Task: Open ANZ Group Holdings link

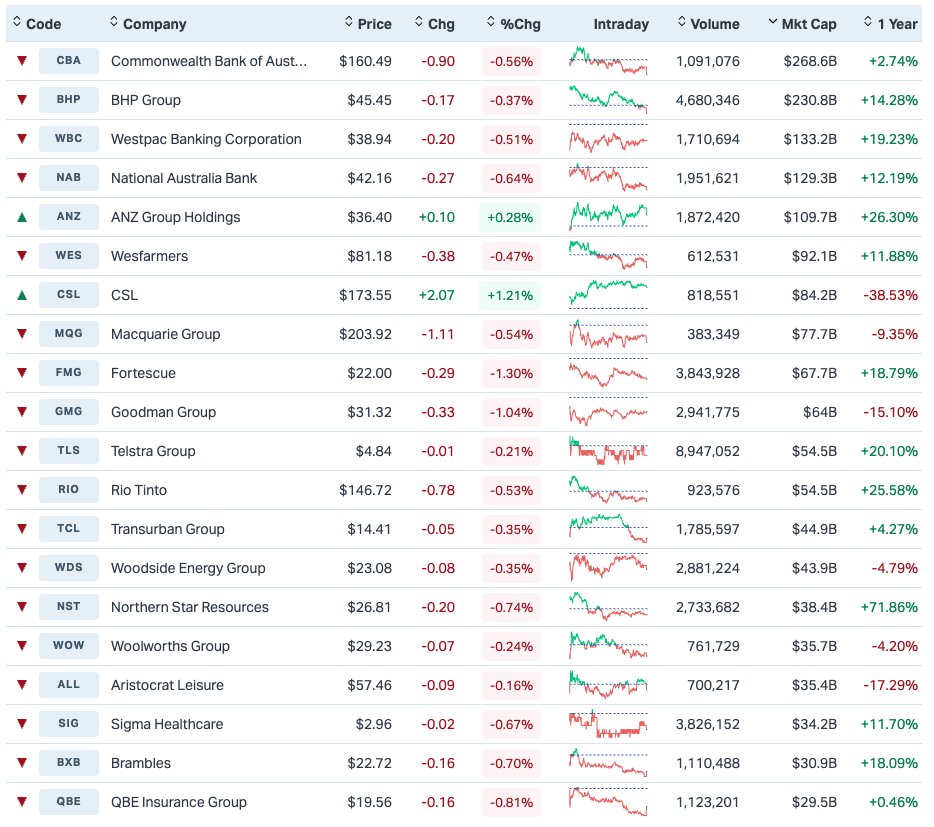Action: (176, 217)
